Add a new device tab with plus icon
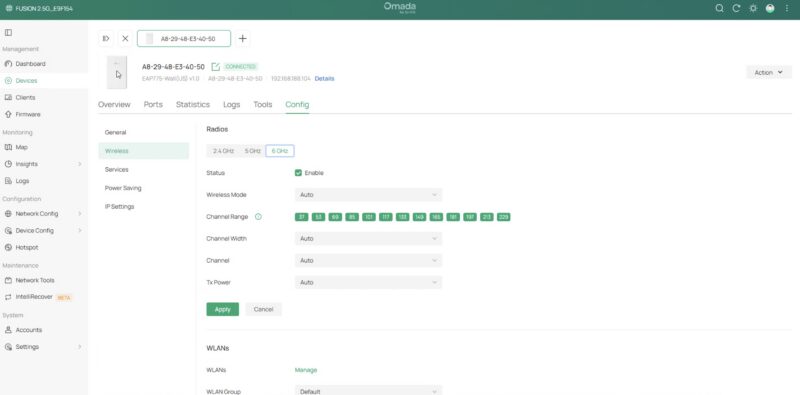The width and height of the screenshot is (800, 395). point(243,39)
